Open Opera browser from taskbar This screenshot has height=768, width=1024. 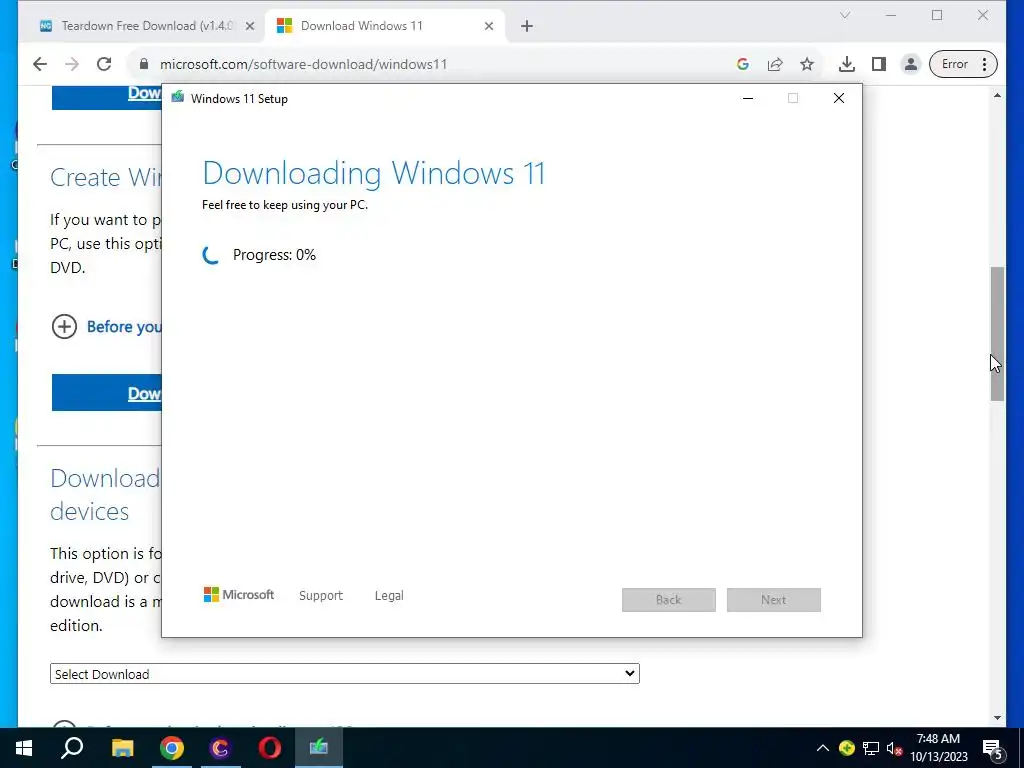click(x=270, y=748)
